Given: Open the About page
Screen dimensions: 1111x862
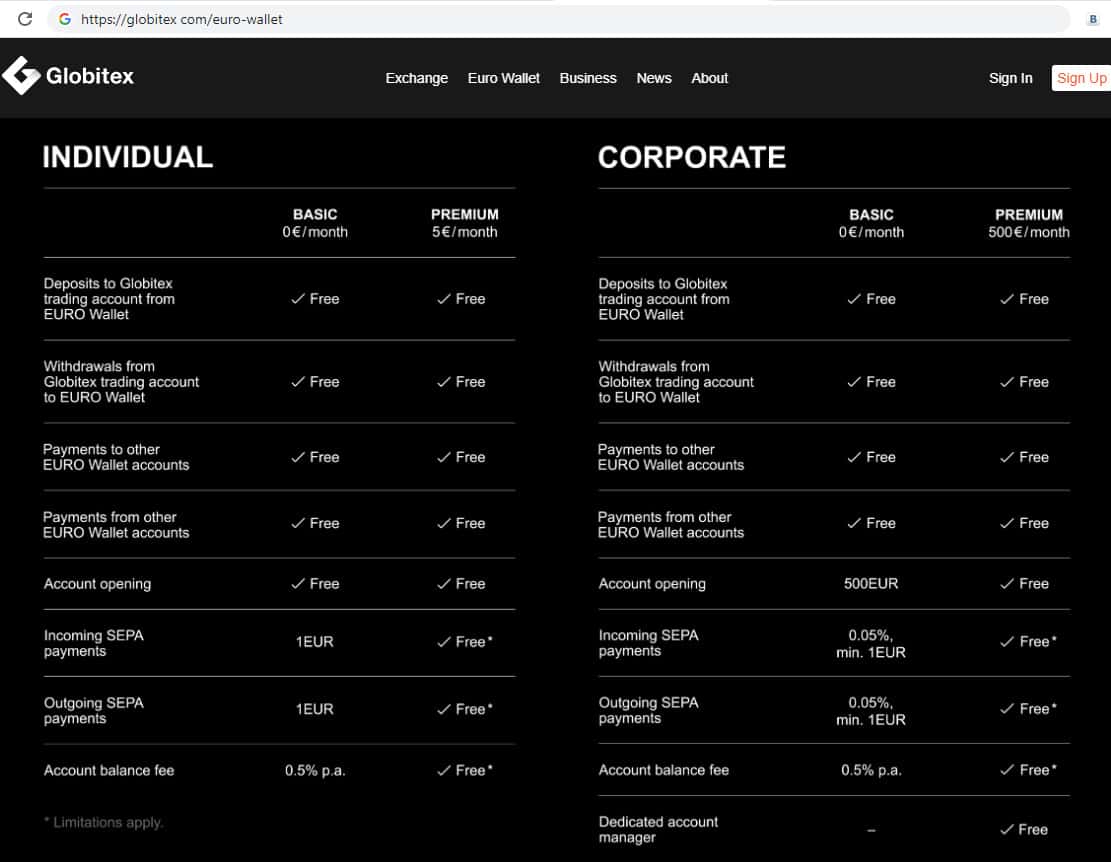Looking at the screenshot, I should click(709, 78).
